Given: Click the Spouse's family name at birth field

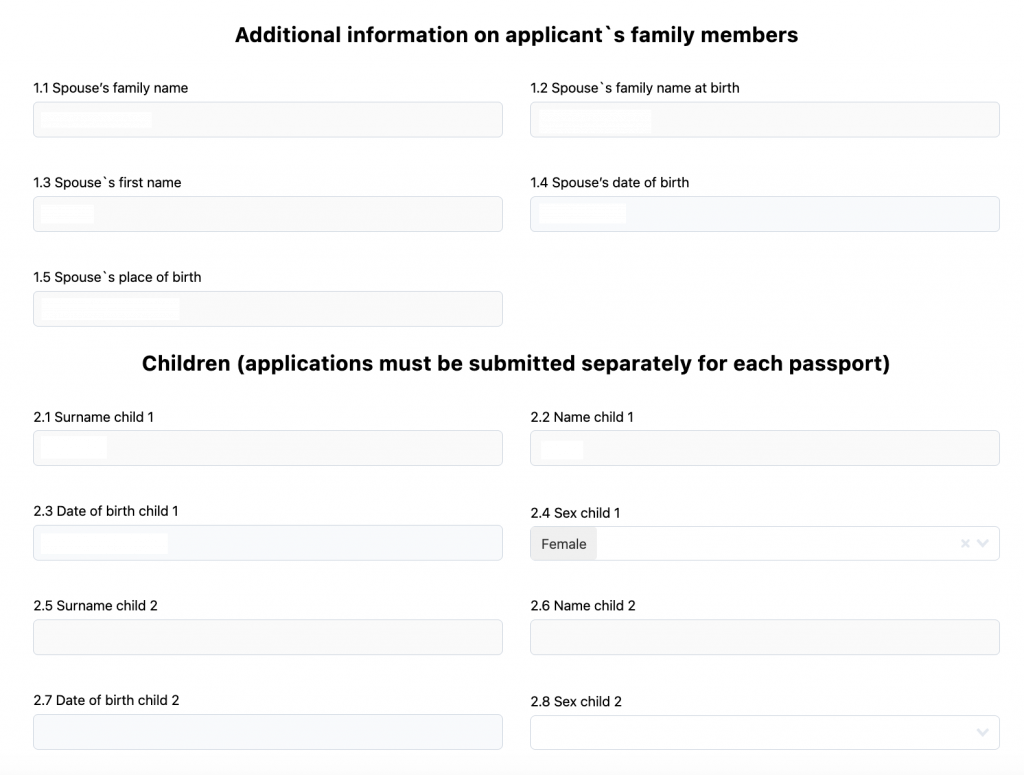Looking at the screenshot, I should [x=765, y=119].
